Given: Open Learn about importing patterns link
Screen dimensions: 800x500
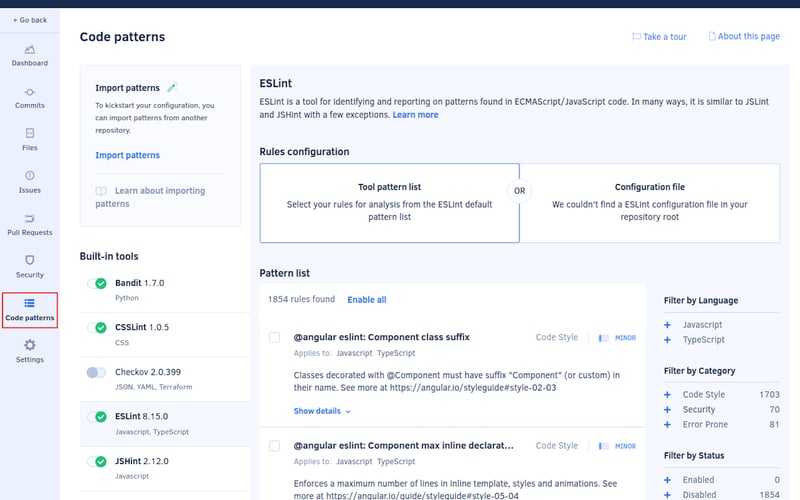Looking at the screenshot, I should (150, 197).
